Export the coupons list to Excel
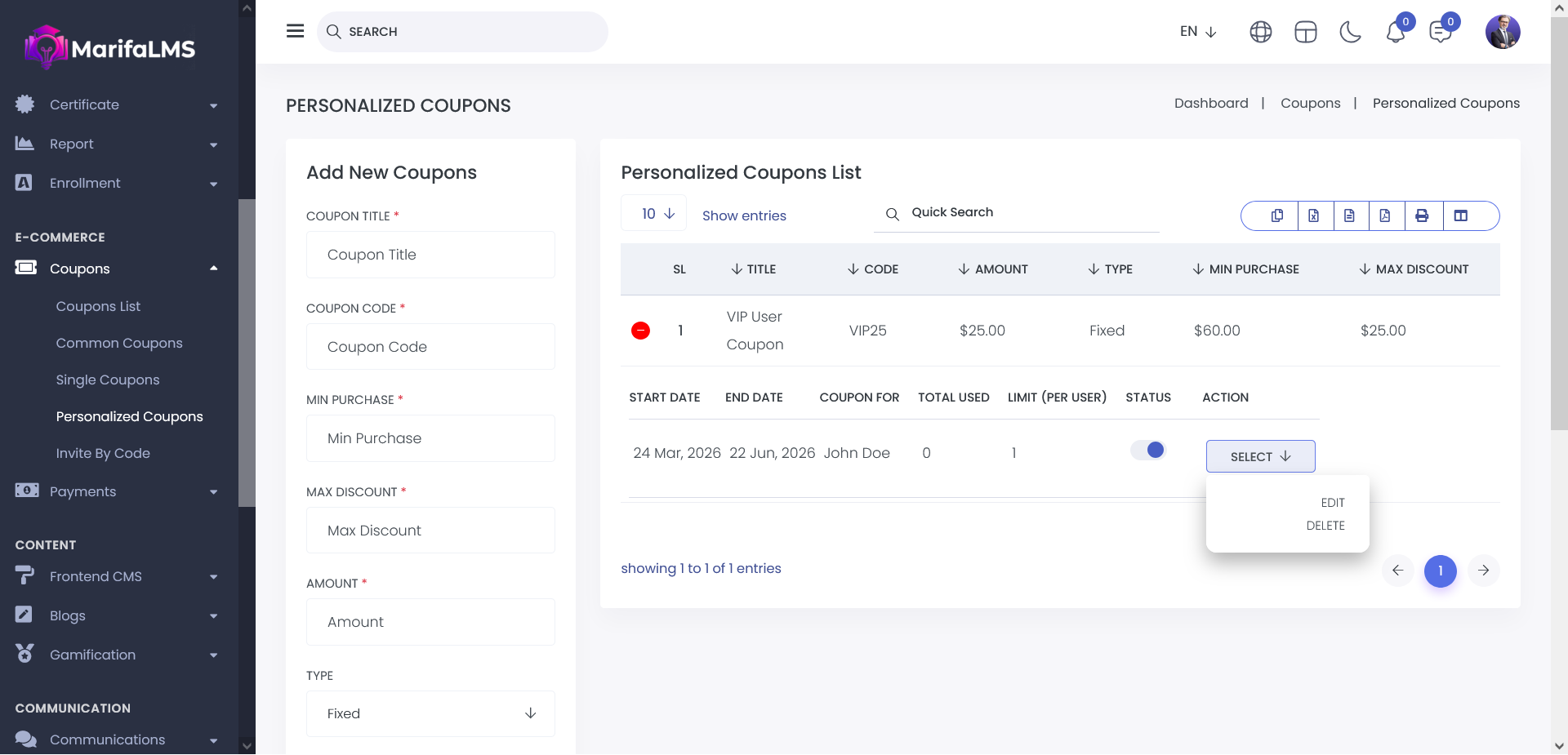1568x755 pixels. click(x=1313, y=215)
